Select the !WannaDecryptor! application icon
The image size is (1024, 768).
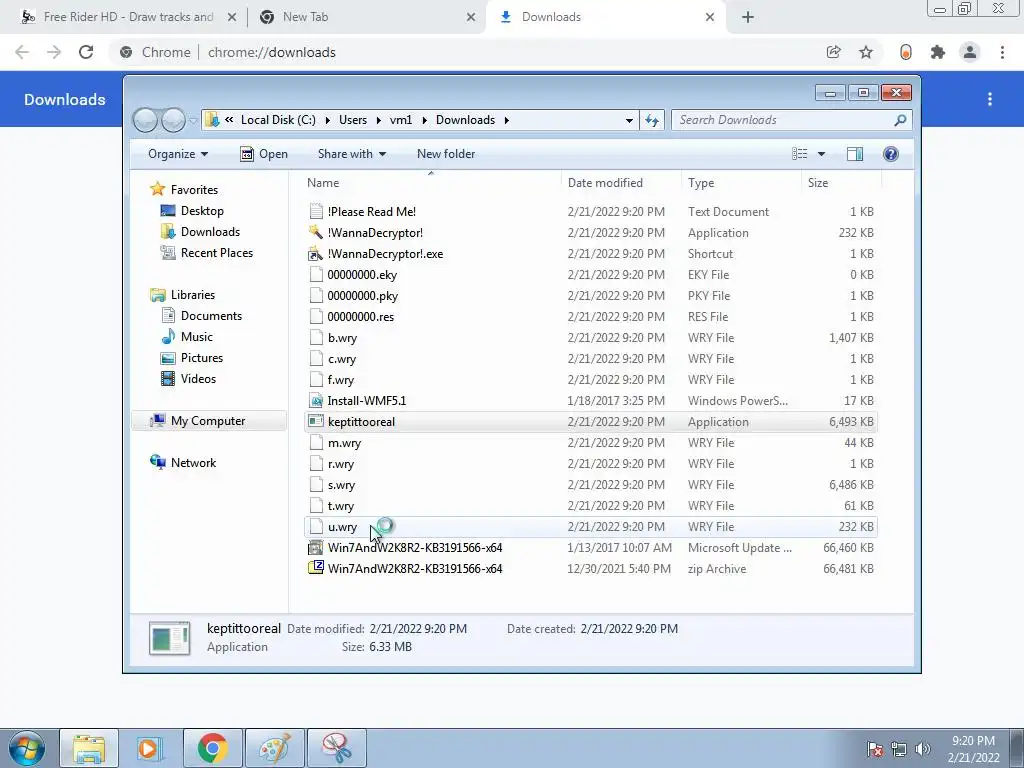315,232
